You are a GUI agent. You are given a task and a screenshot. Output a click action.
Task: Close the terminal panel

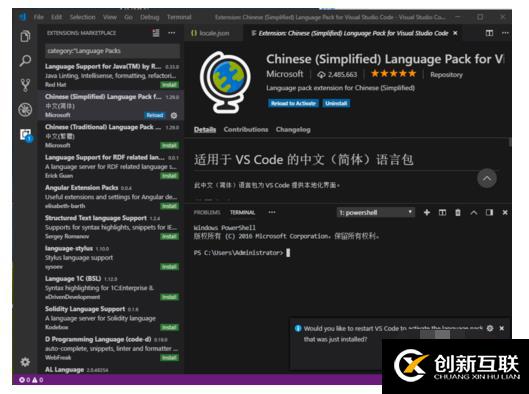505,212
